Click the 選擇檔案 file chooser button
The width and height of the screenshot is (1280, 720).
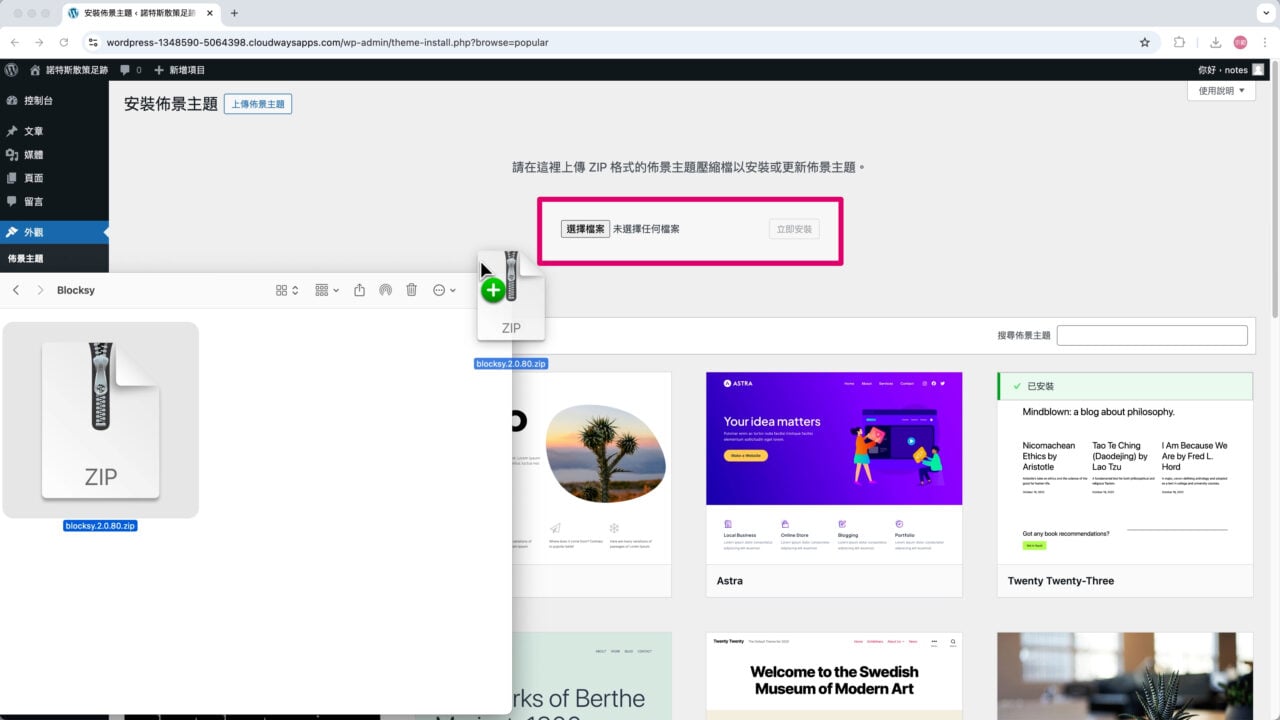[x=585, y=229]
